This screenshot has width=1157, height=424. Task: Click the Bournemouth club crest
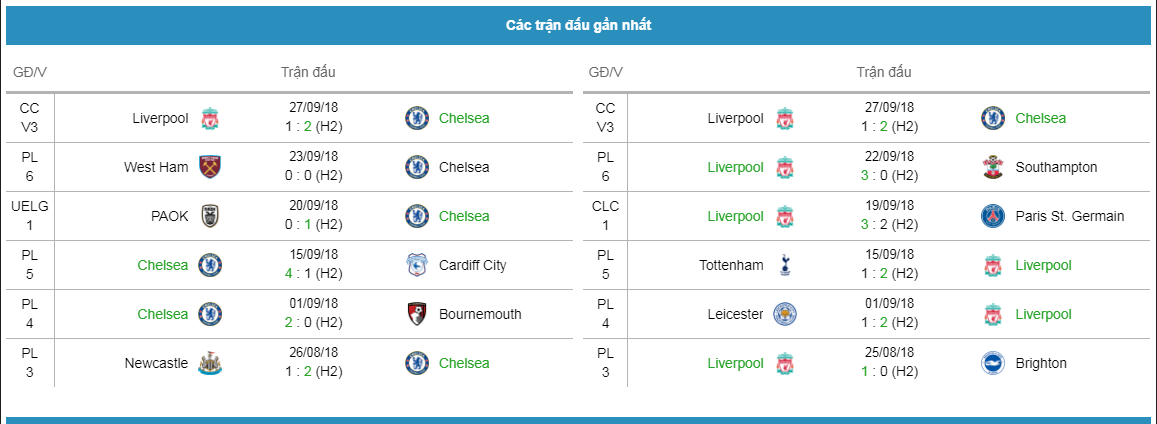click(x=417, y=314)
